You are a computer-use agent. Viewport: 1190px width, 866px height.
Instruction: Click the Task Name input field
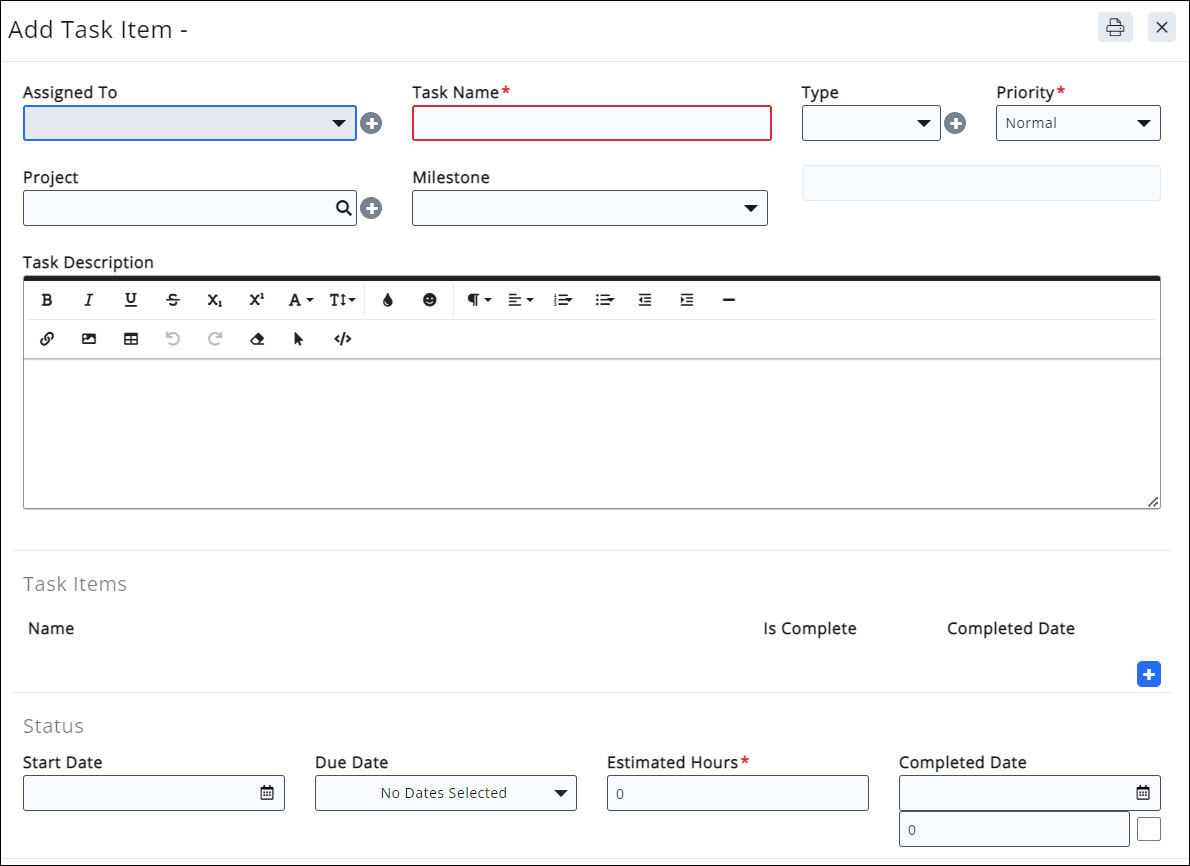point(592,123)
